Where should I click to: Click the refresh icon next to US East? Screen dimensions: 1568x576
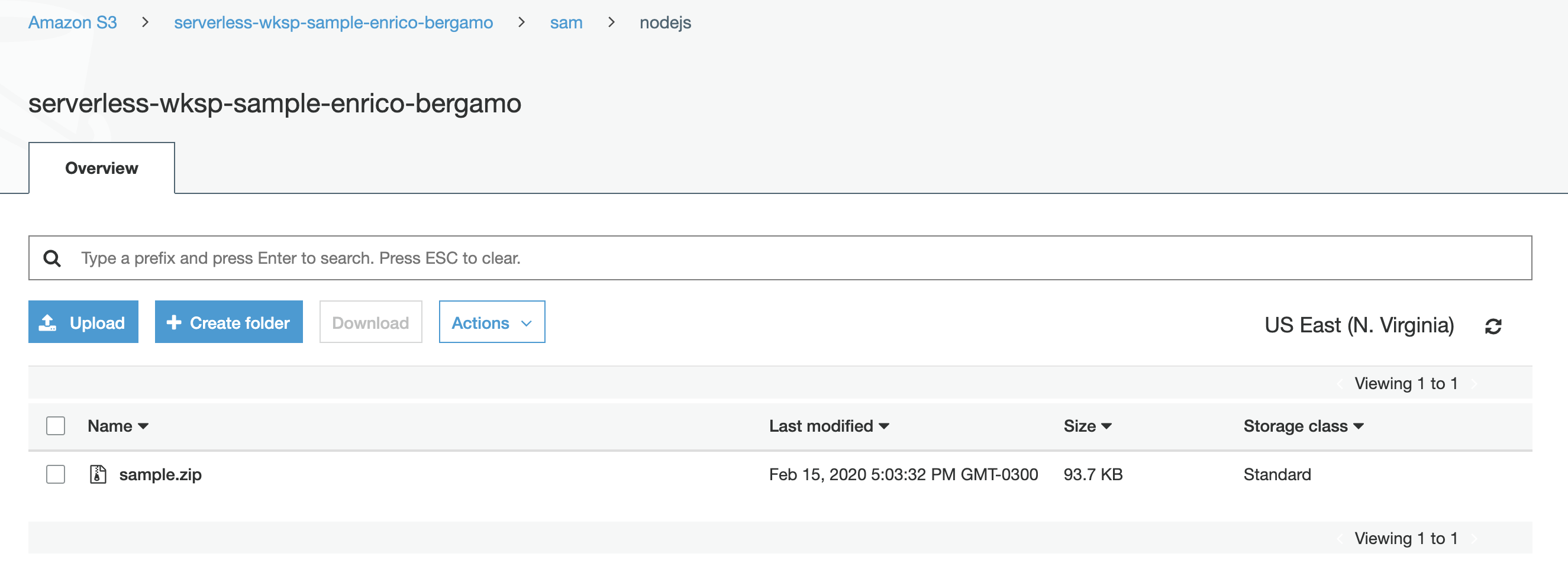click(x=1492, y=326)
